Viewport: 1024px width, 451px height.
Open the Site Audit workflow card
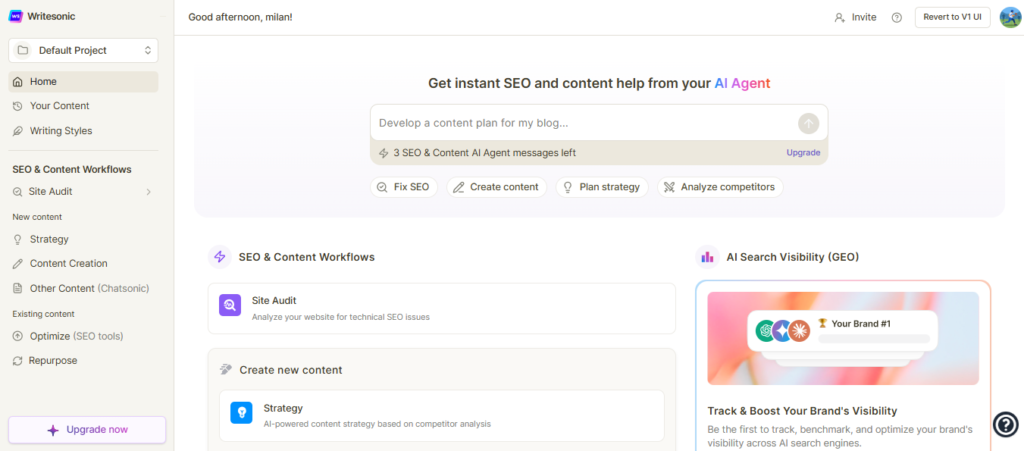(x=441, y=308)
